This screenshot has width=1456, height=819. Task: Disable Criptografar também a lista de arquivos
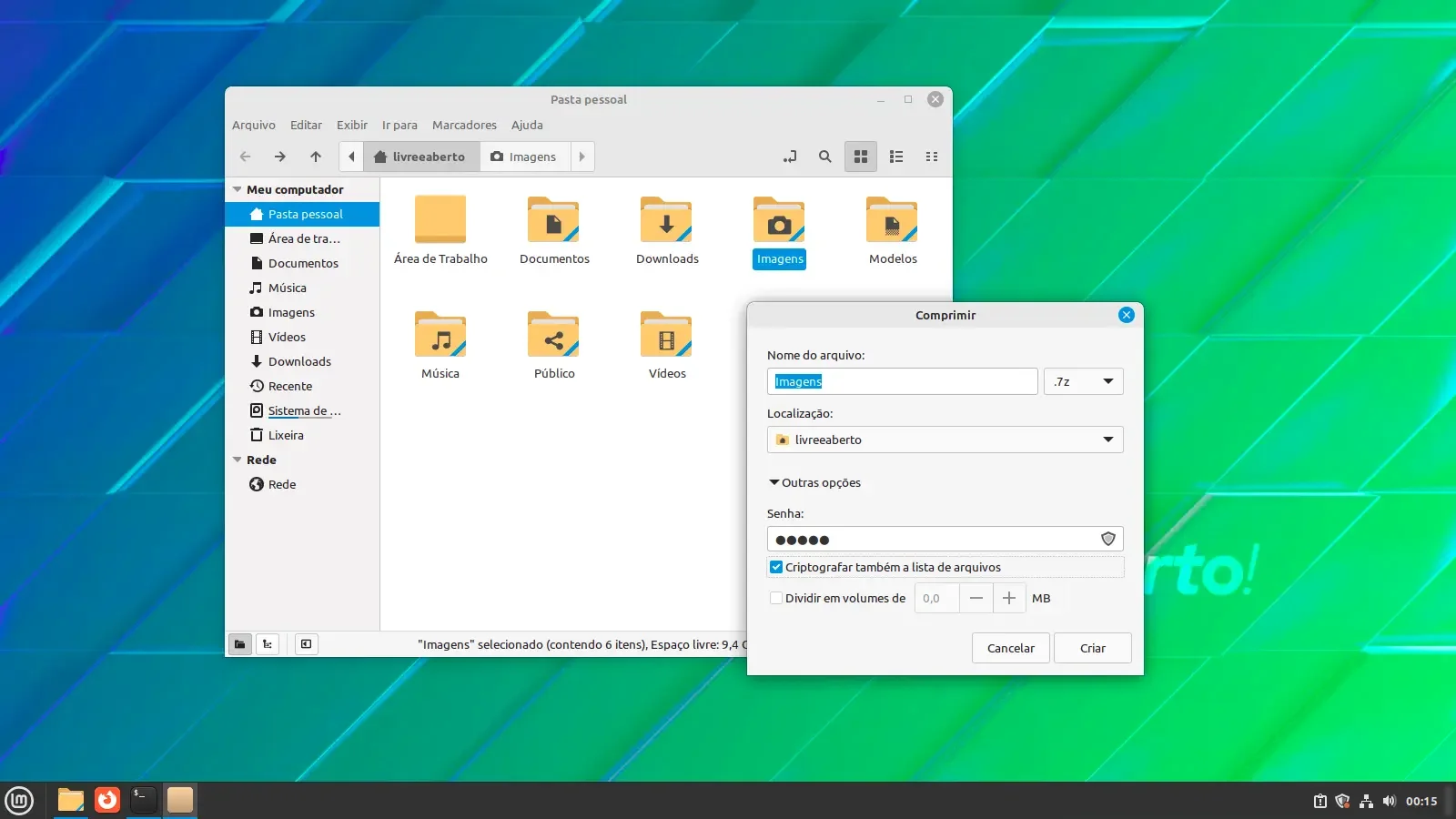[x=776, y=567]
